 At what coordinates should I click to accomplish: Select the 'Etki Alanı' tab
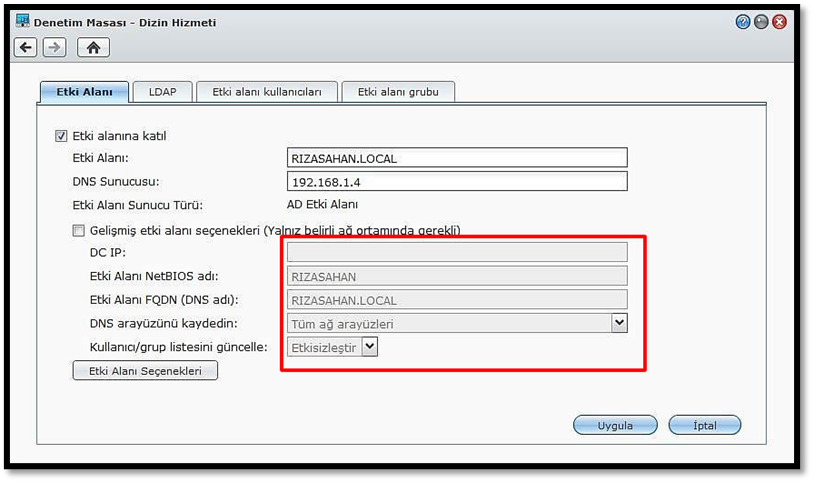tap(84, 92)
